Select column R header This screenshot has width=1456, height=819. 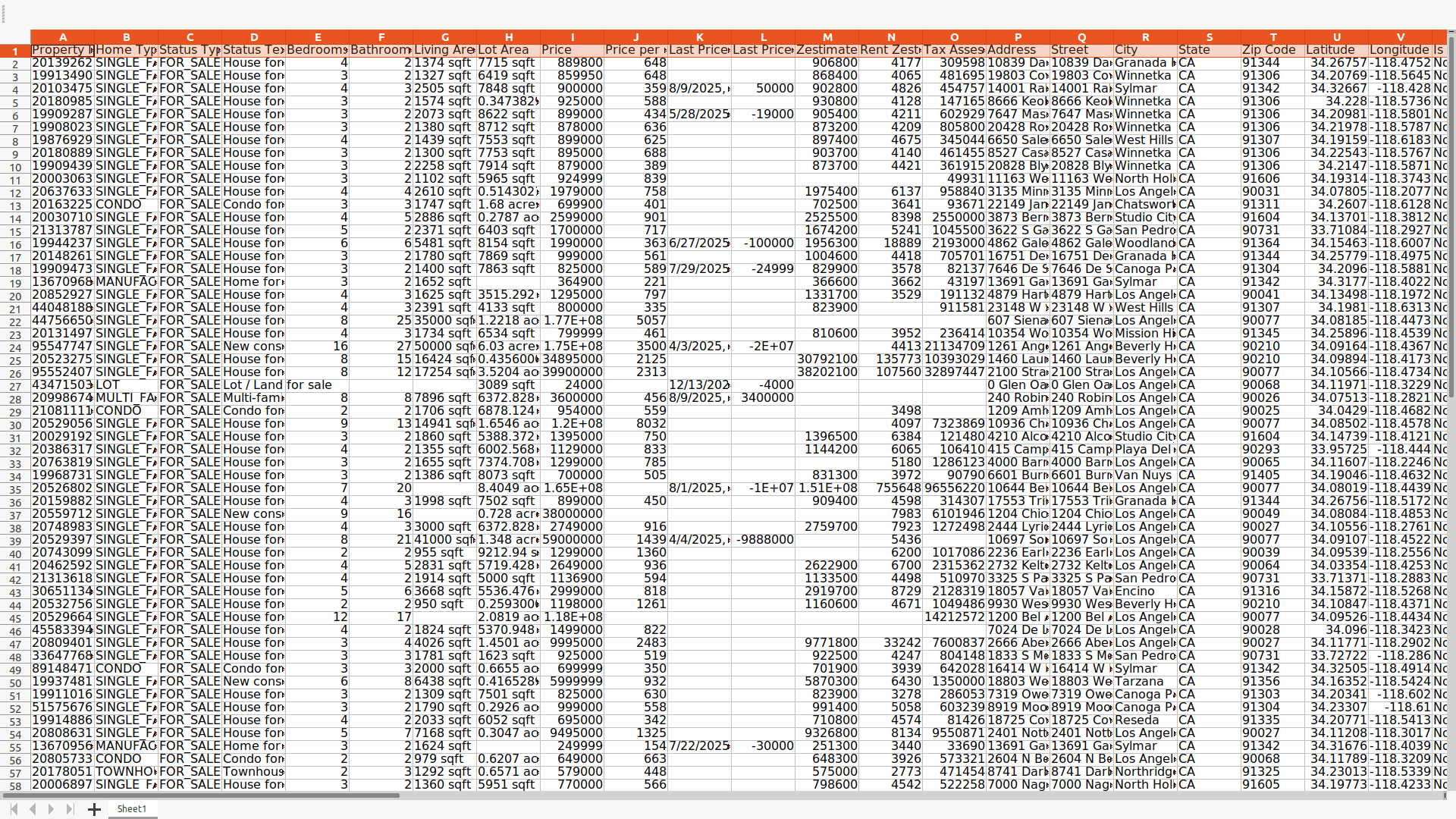1146,37
